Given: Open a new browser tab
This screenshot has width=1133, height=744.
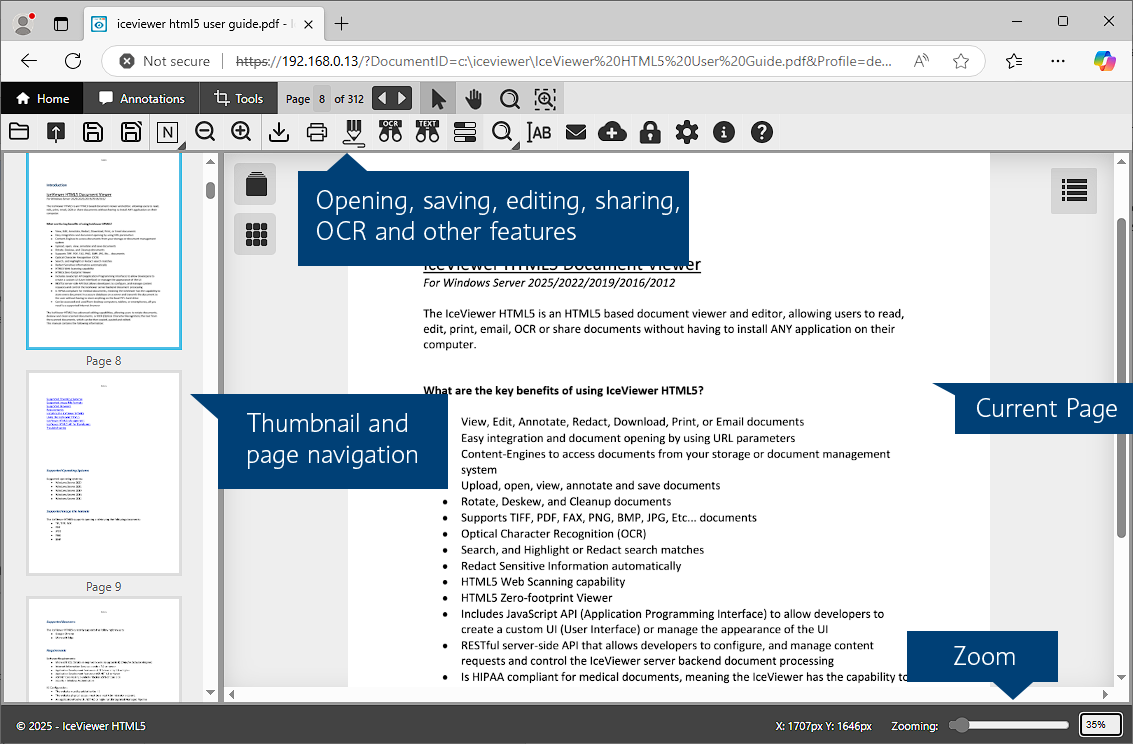Looking at the screenshot, I should [x=341, y=24].
